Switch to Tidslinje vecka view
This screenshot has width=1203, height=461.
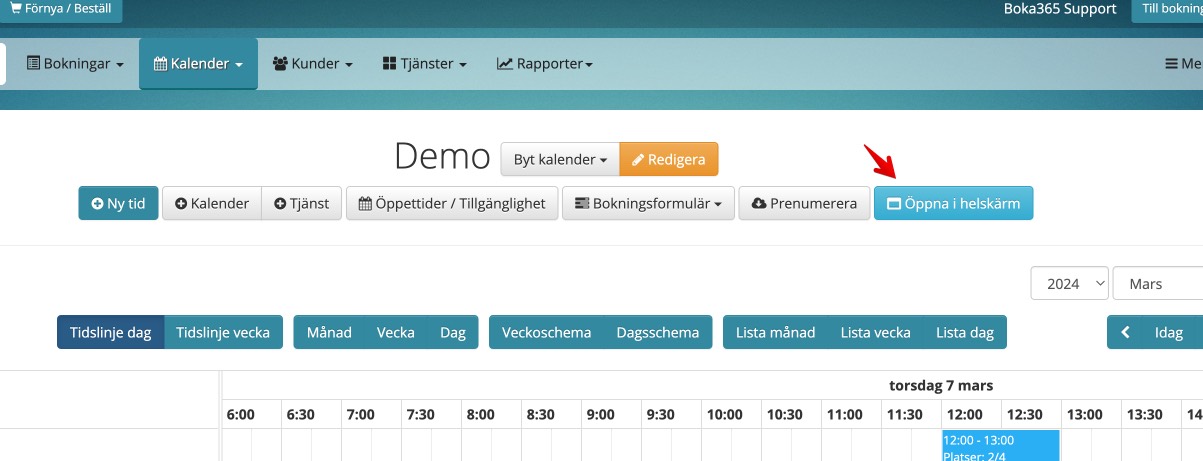coord(223,332)
